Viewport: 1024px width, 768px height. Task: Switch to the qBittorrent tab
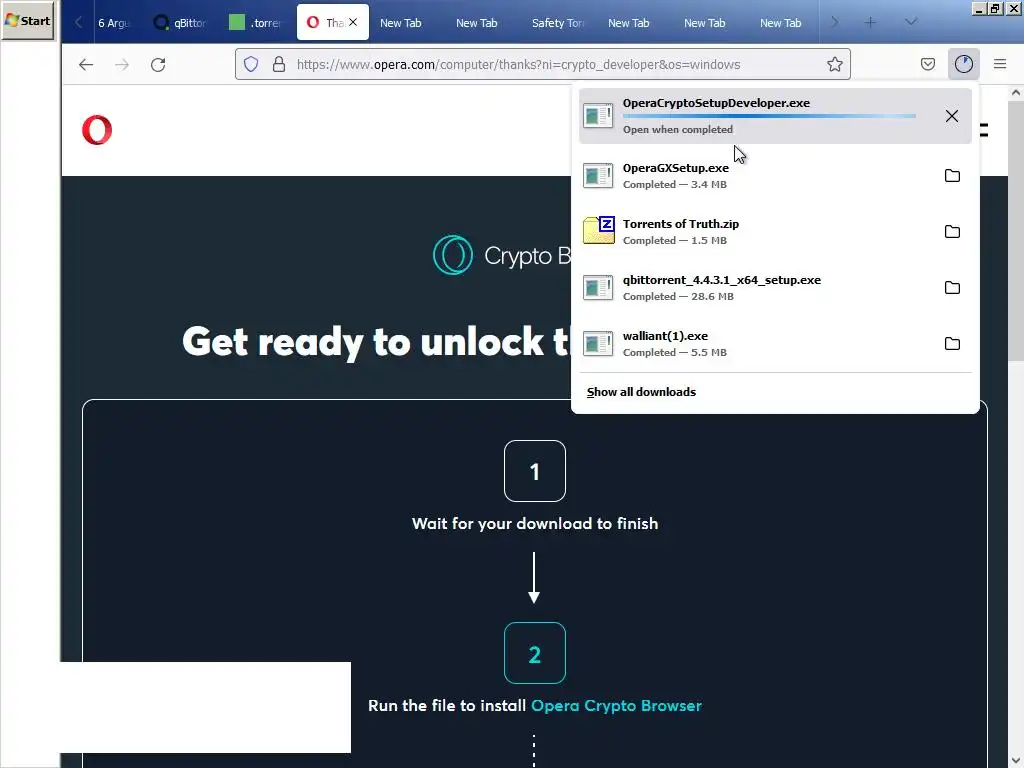[x=180, y=22]
